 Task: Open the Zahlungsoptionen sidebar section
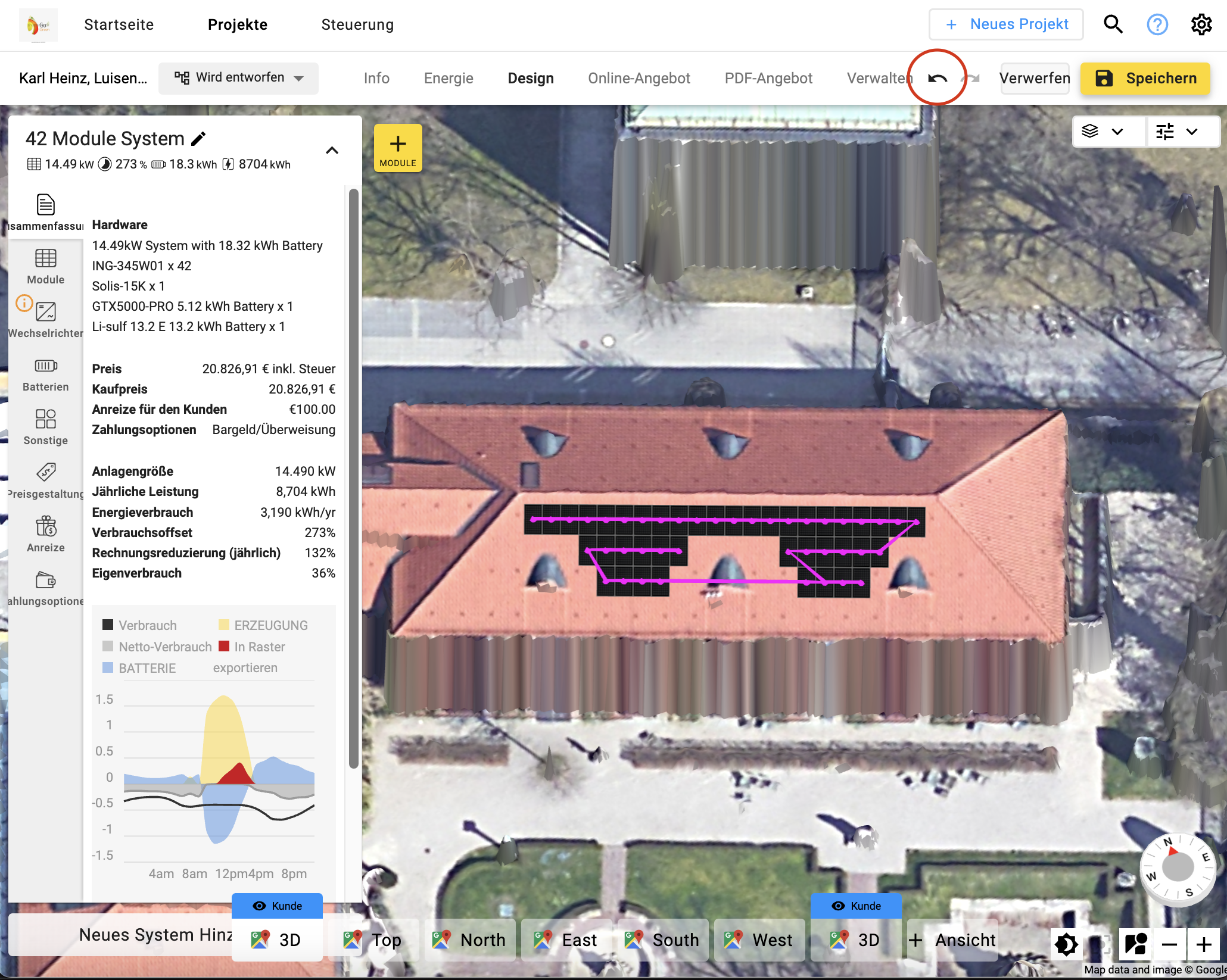point(46,588)
